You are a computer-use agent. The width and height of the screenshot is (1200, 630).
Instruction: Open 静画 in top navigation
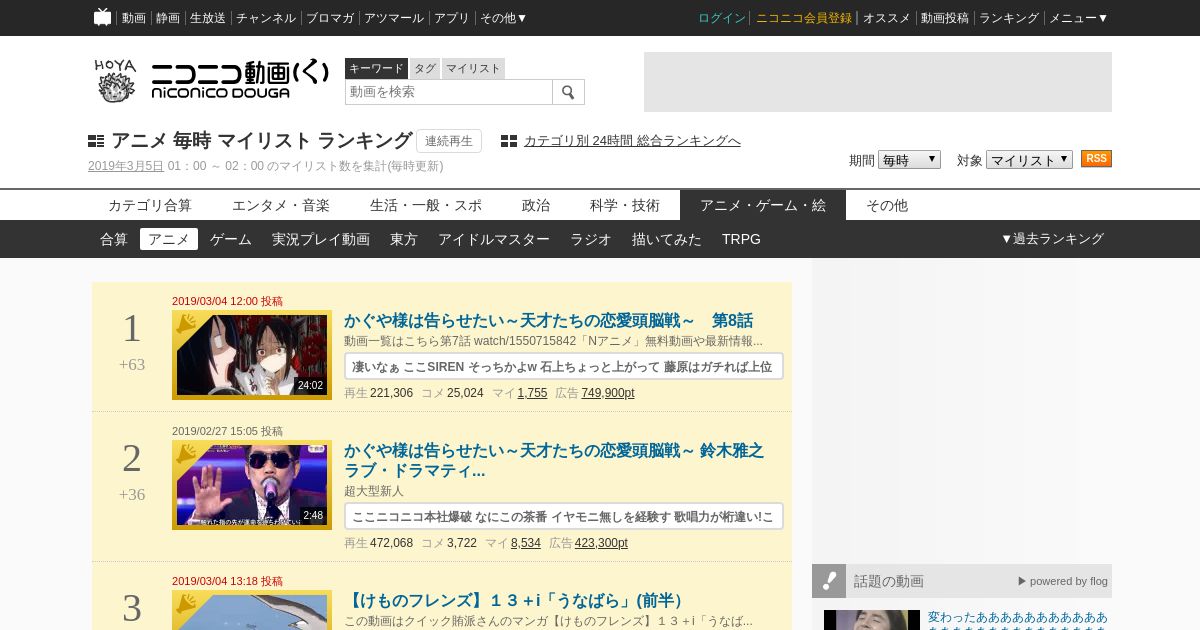click(168, 18)
